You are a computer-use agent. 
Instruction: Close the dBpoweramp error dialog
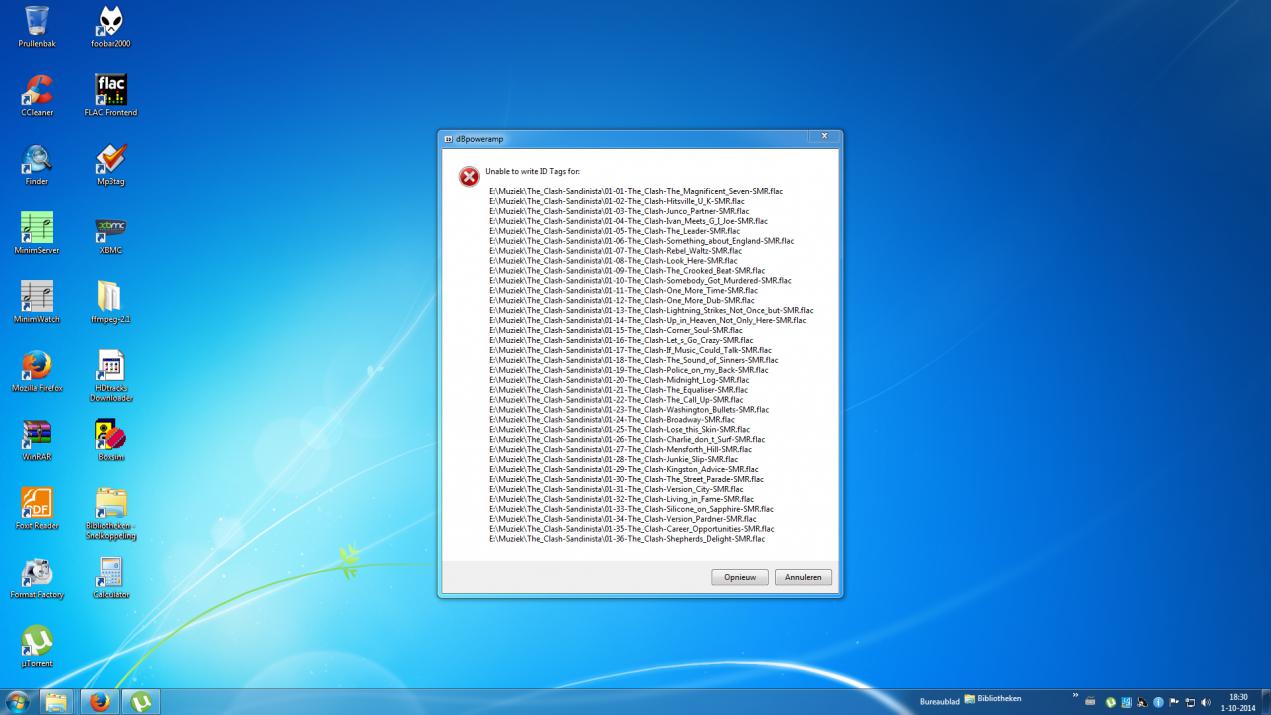point(823,136)
